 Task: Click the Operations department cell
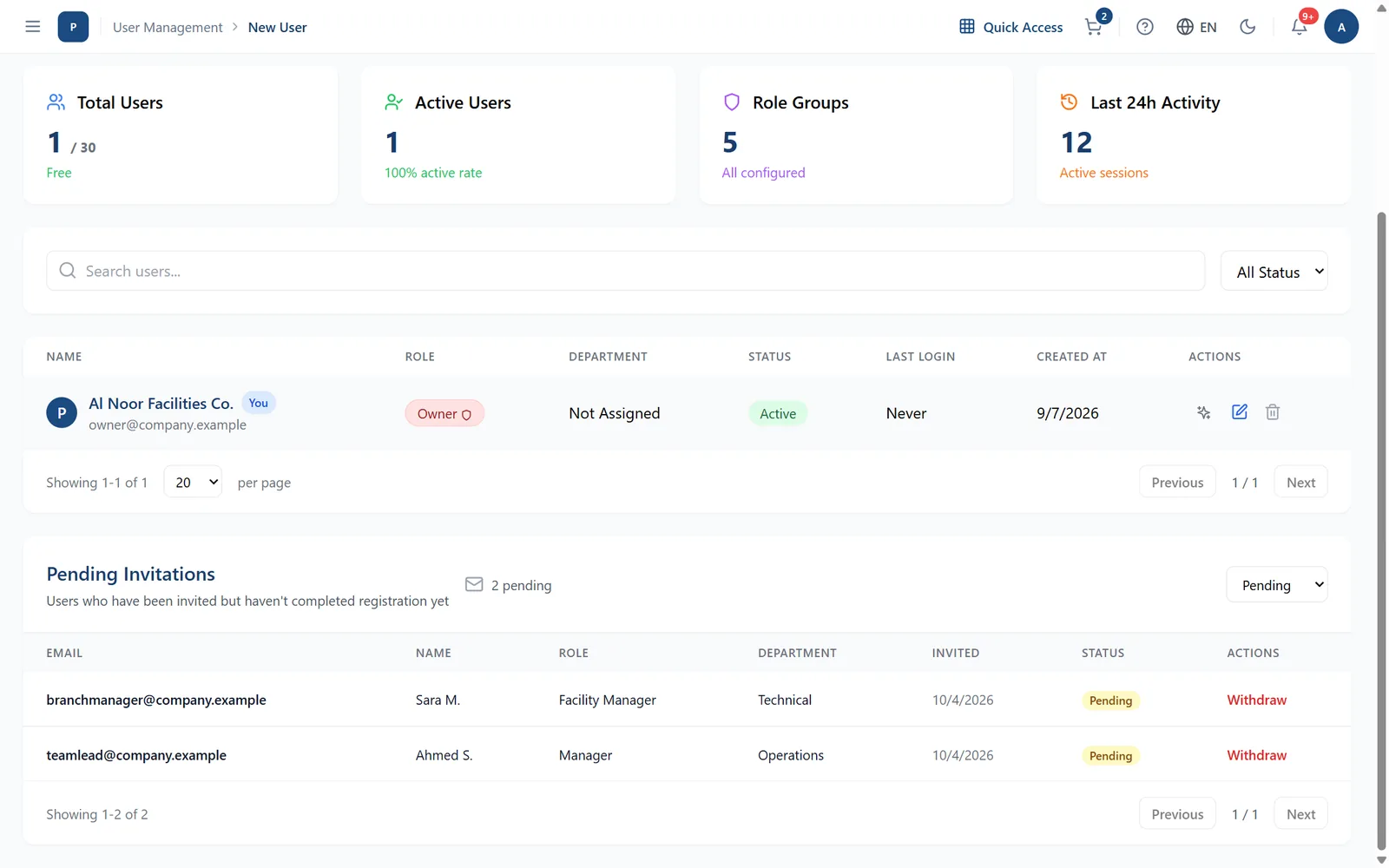click(791, 755)
